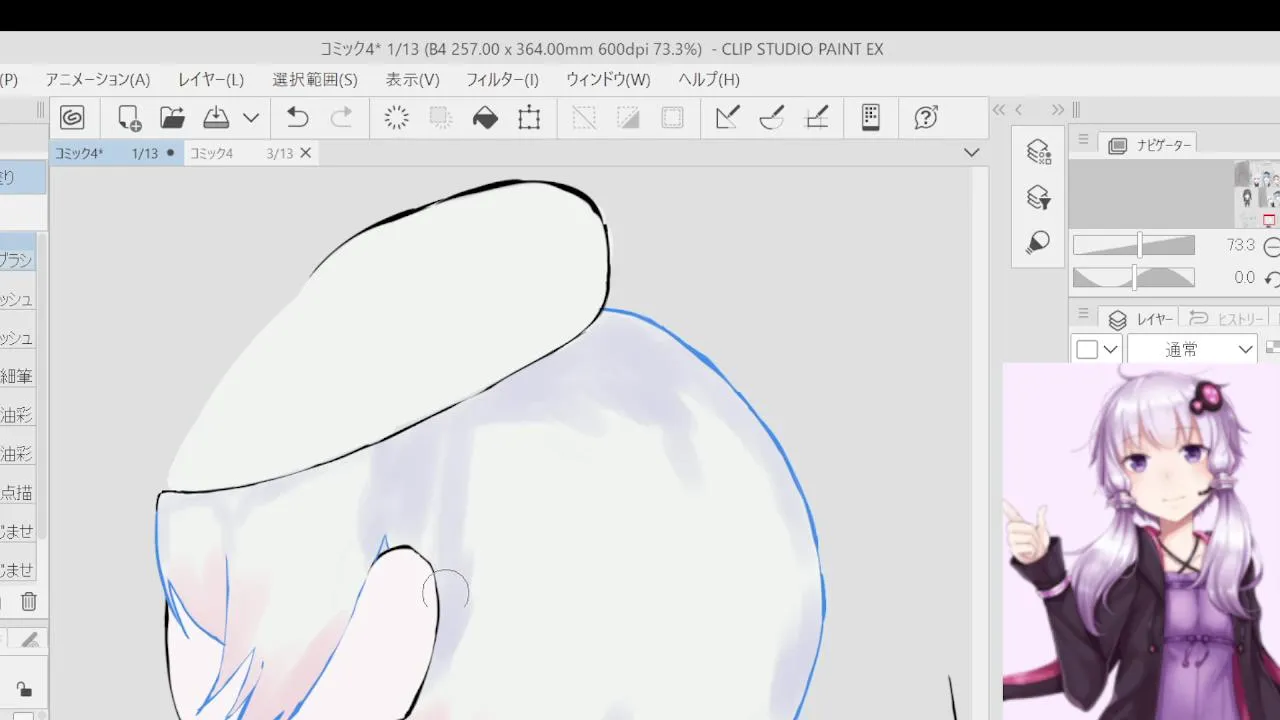
Task: Activate Scale/Rotate transform icon
Action: coord(529,118)
